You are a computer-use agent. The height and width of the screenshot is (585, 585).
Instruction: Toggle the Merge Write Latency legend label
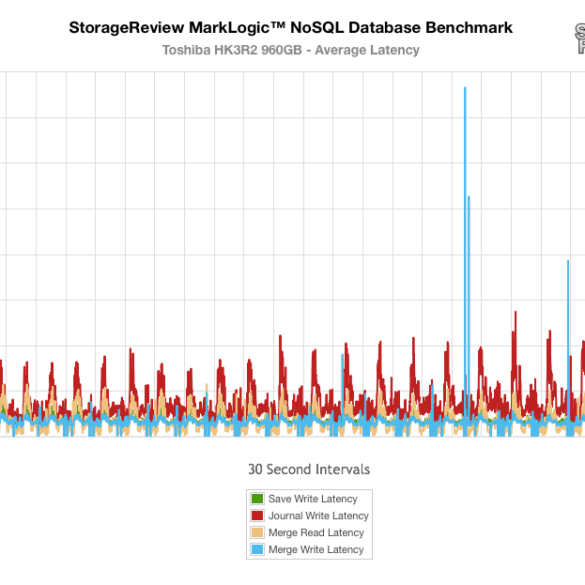[316, 550]
